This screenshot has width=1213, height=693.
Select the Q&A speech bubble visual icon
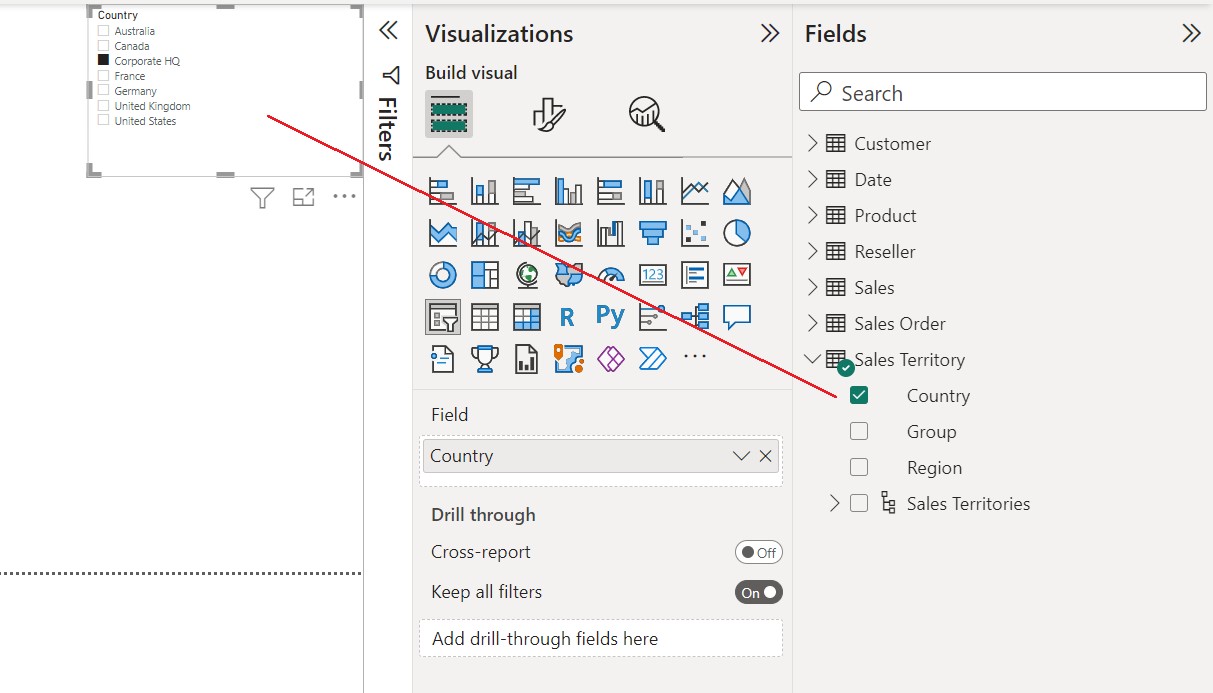click(x=736, y=316)
